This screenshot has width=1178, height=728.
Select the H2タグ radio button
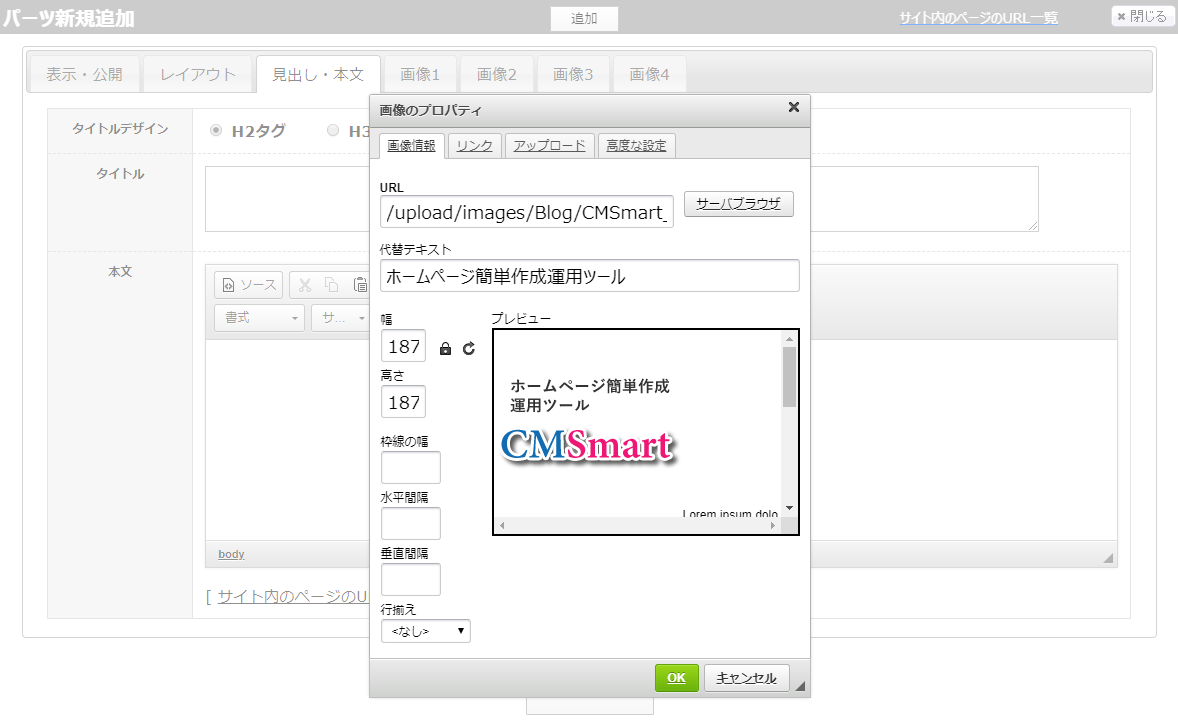tap(216, 130)
